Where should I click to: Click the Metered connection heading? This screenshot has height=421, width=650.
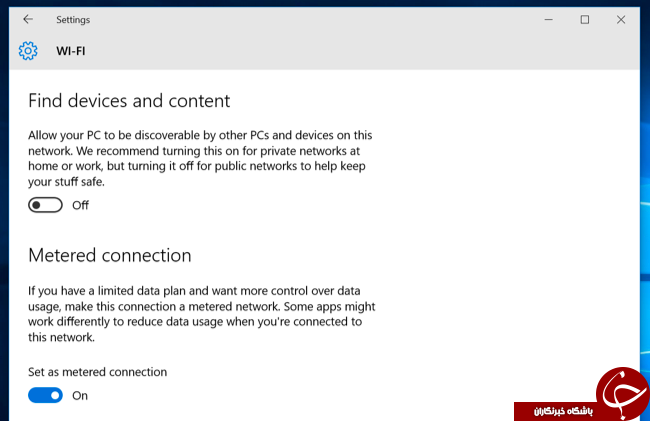click(110, 255)
